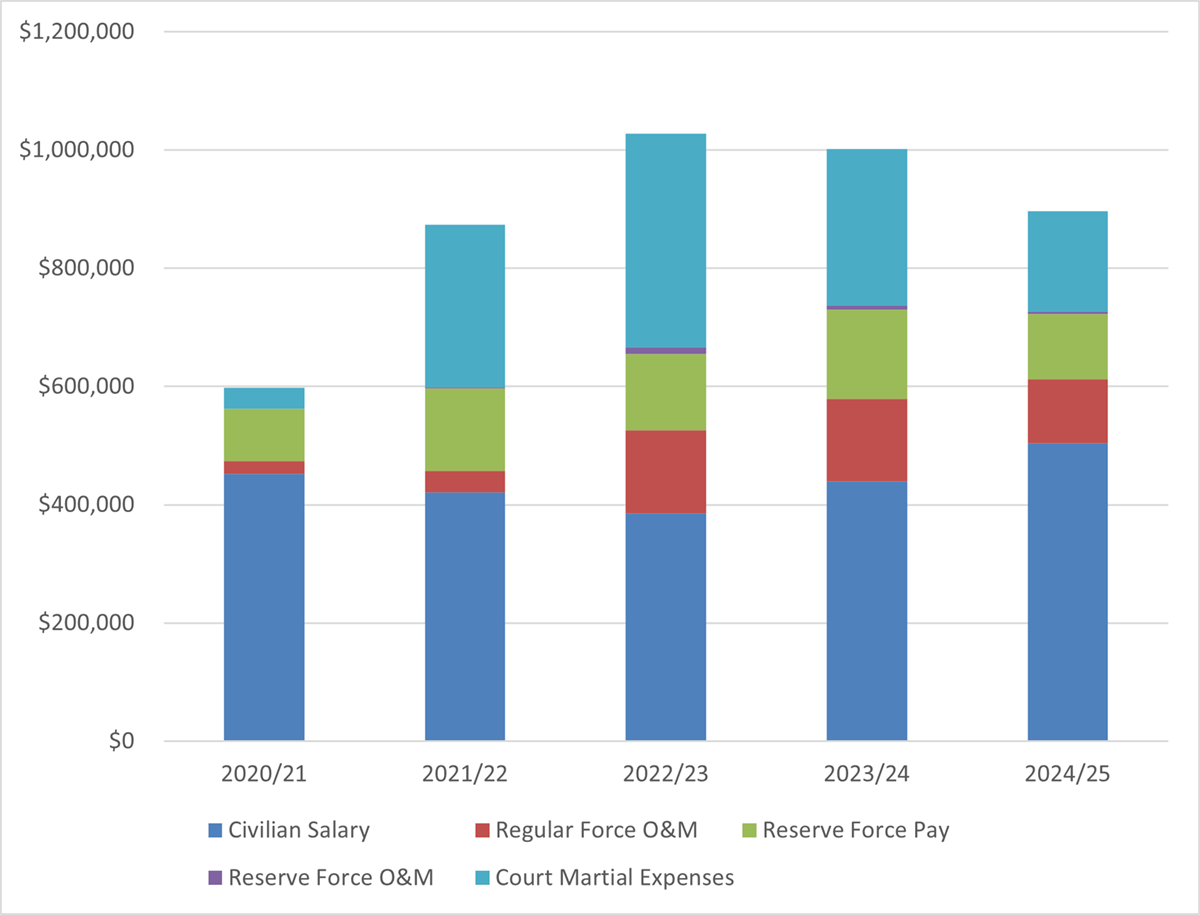Select the 2024/25 Regular Force O&M segment
The width and height of the screenshot is (1200, 915).
pyautogui.click(x=1068, y=411)
